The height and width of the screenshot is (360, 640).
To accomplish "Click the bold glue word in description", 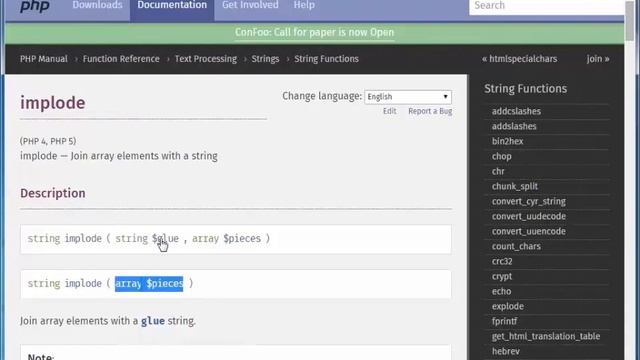I will coord(153,321).
